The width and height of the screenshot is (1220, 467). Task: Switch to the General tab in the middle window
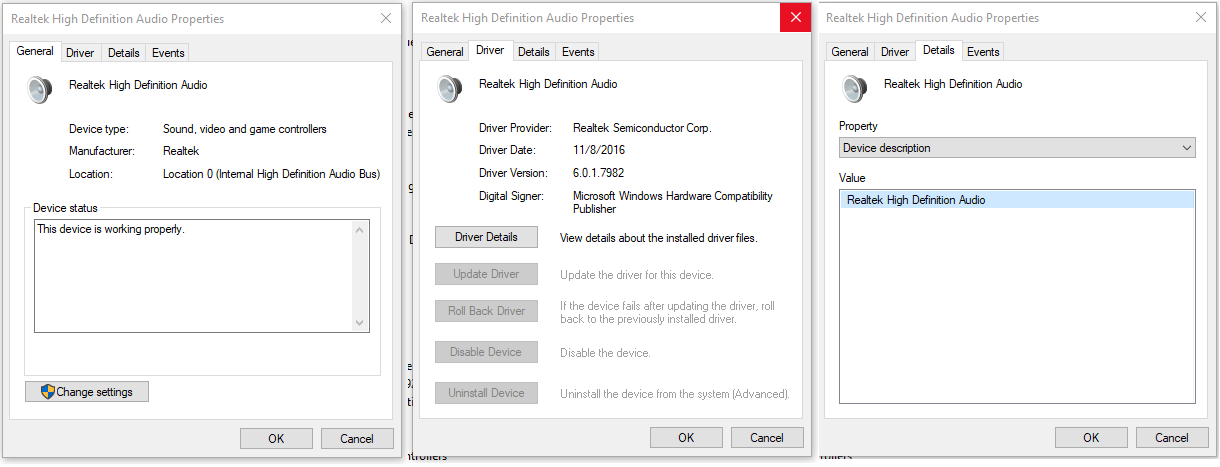pyautogui.click(x=445, y=52)
